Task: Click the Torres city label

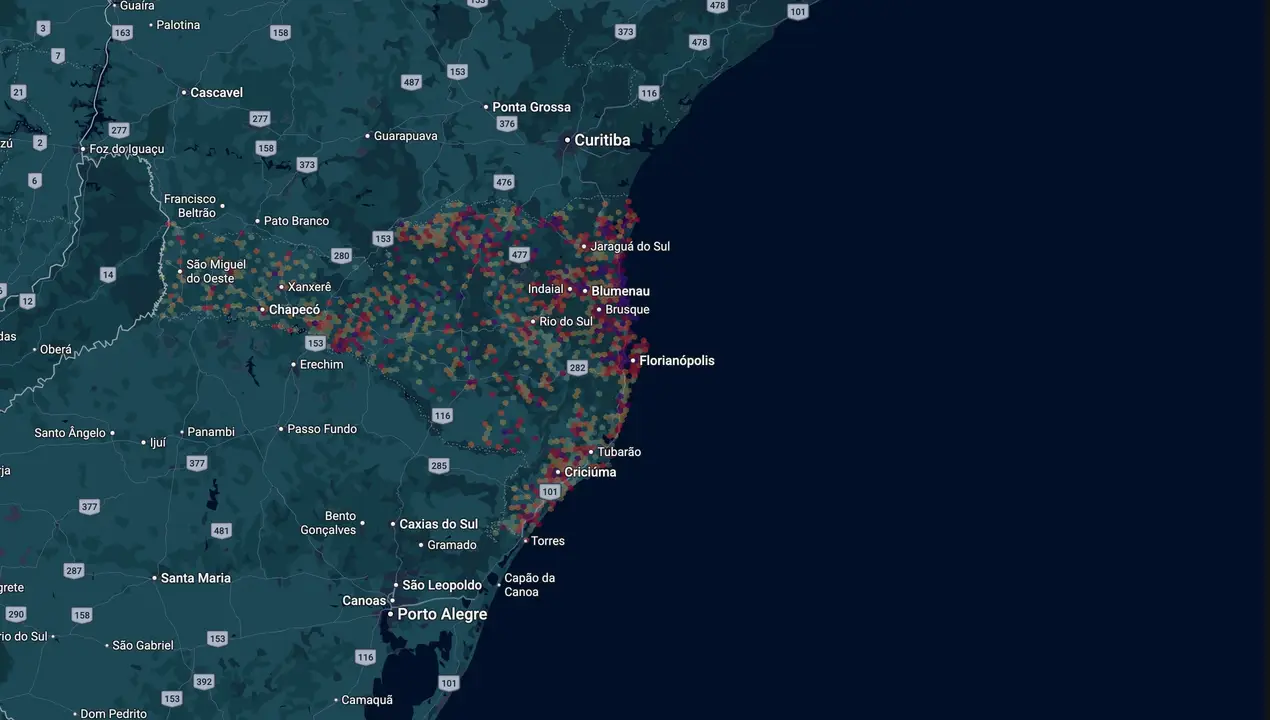Action: [x=548, y=541]
